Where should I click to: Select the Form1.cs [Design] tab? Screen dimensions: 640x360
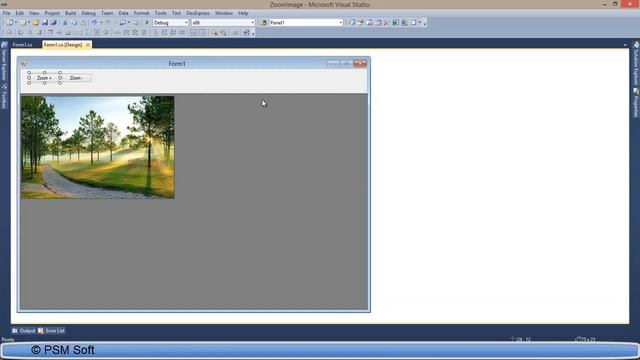(x=63, y=44)
